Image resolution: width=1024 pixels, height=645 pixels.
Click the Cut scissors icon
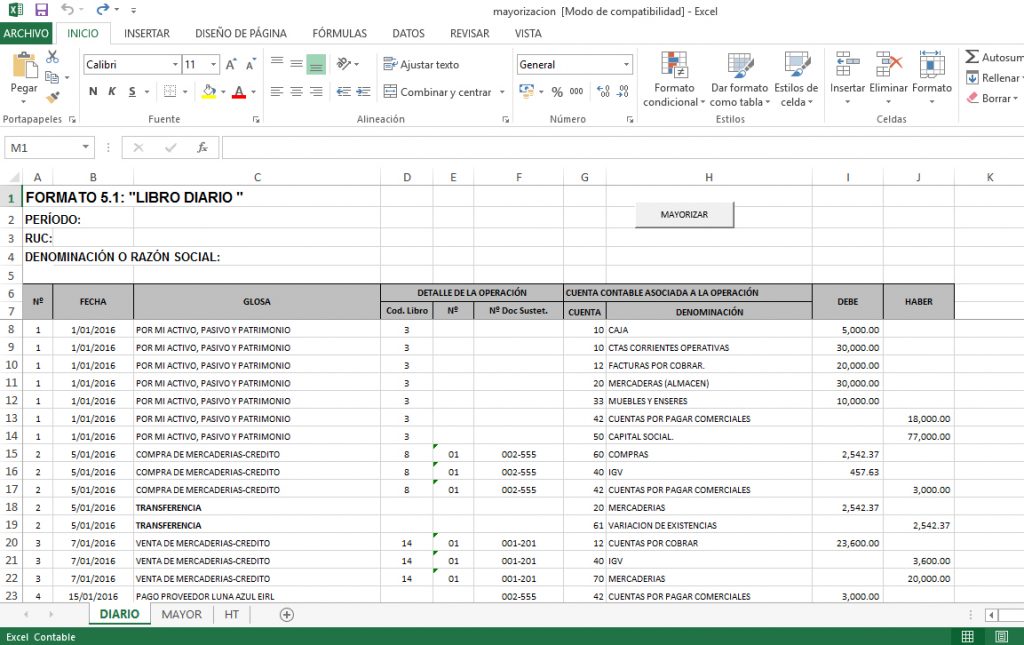(52, 57)
